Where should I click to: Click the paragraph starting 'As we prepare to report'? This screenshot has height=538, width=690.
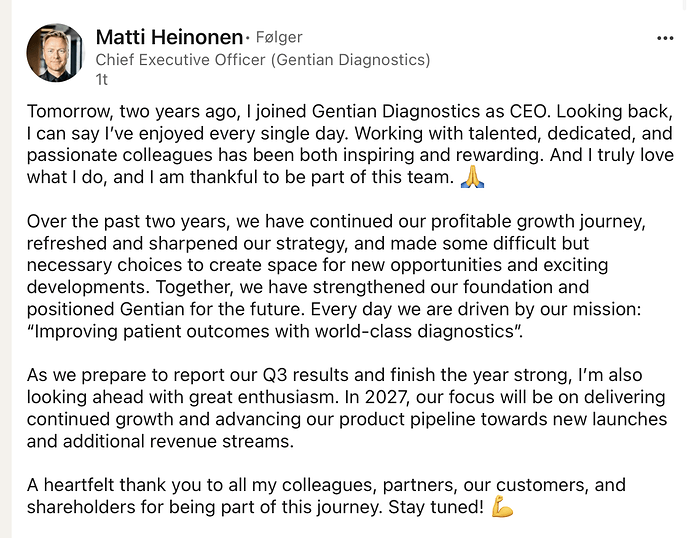(347, 408)
